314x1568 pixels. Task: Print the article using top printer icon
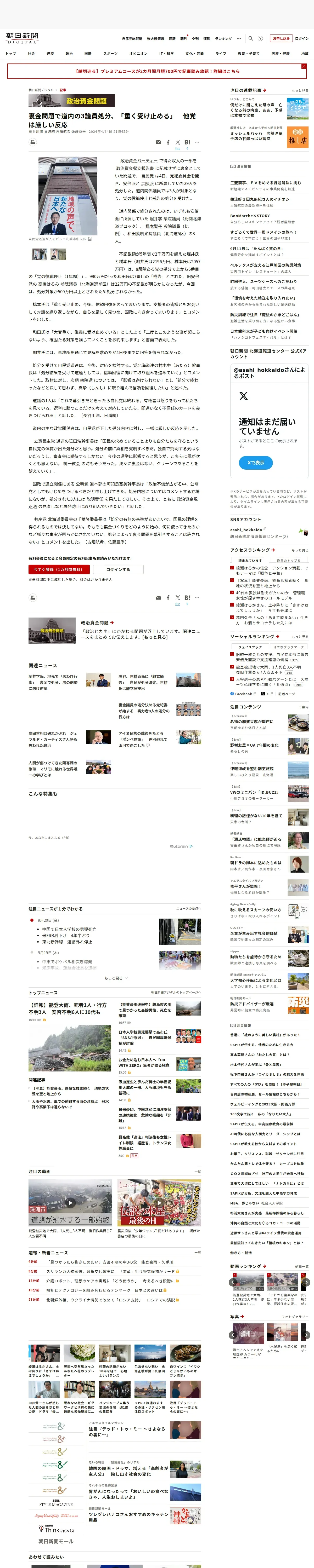[33, 142]
